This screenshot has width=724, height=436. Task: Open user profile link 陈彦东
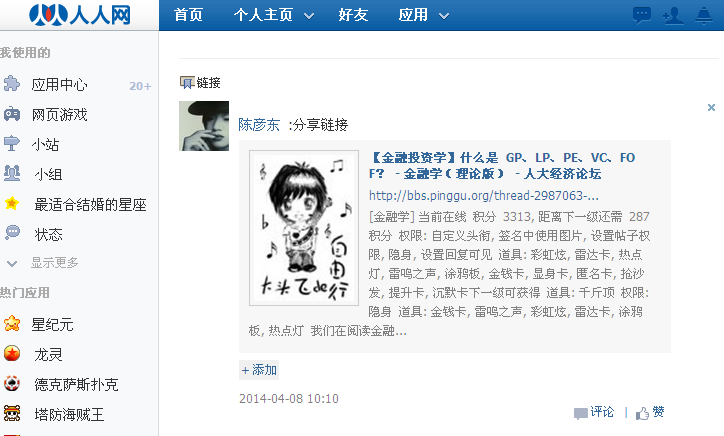coord(259,125)
